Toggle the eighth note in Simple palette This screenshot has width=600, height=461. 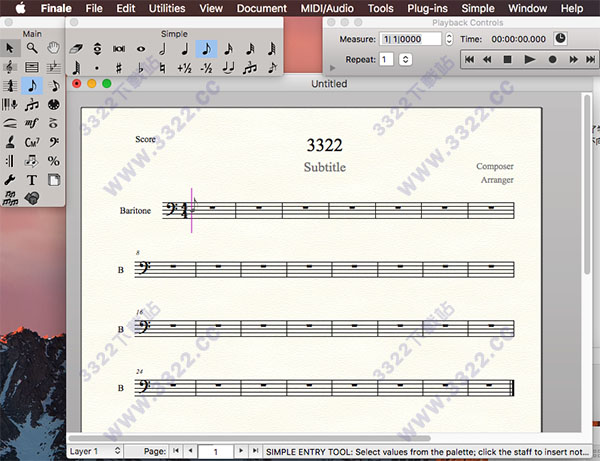click(x=206, y=49)
